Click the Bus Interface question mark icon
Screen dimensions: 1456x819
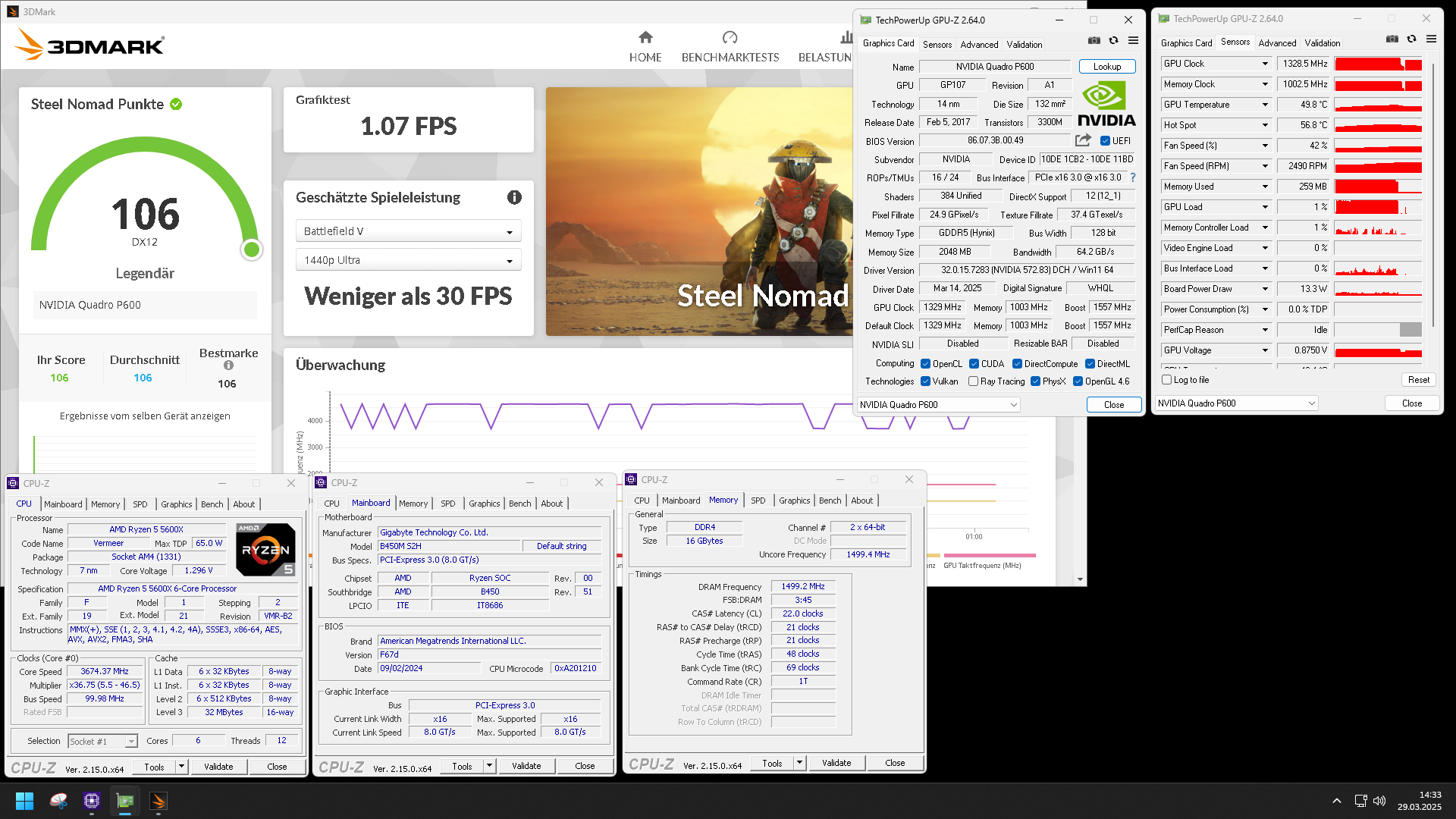pos(1133,177)
